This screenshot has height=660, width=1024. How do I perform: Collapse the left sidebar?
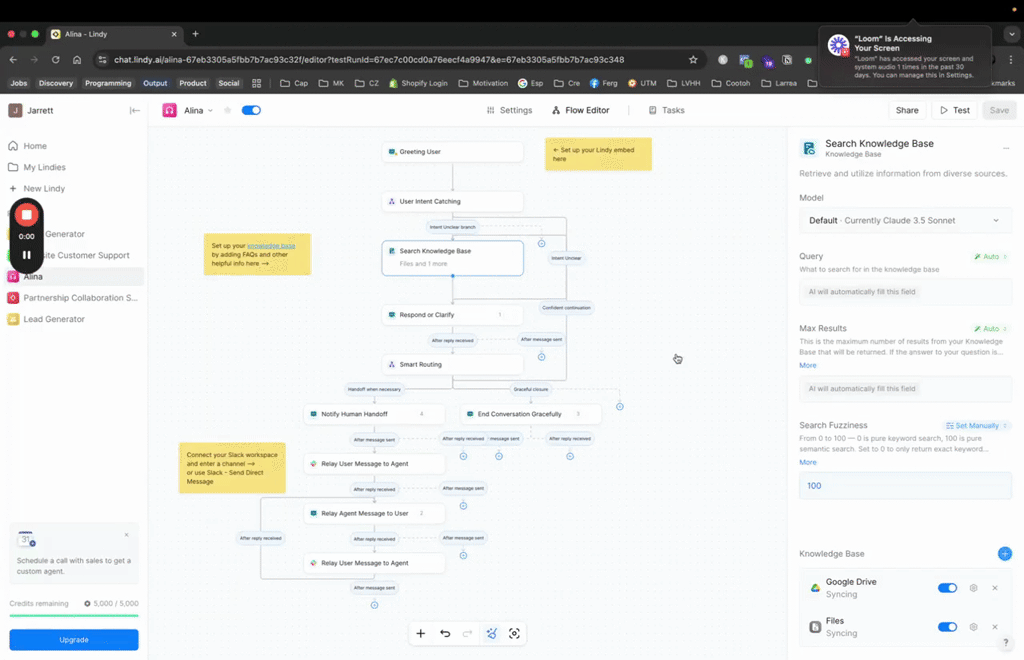pyautogui.click(x=135, y=110)
